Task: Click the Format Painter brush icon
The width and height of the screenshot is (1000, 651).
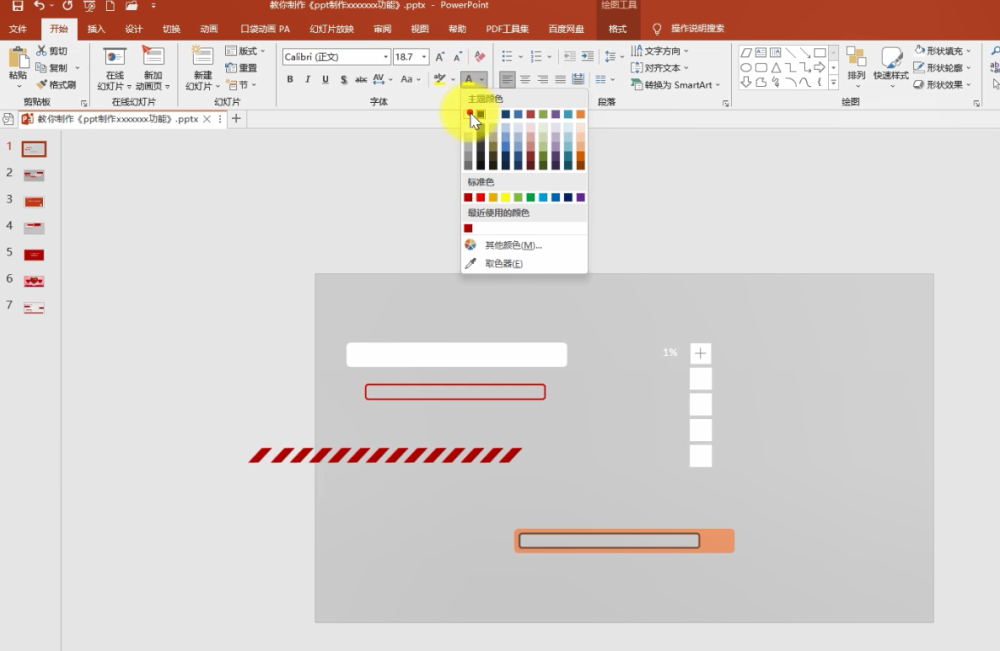Action: click(x=42, y=85)
